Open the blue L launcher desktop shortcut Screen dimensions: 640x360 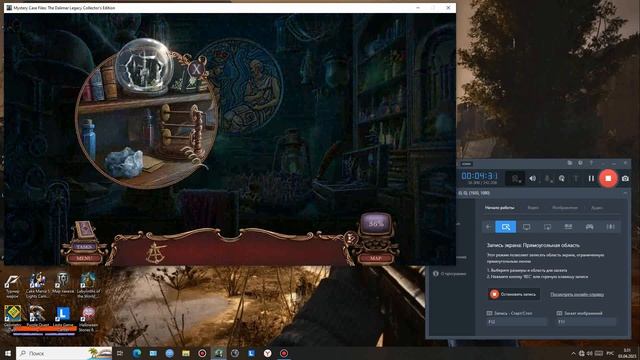[63, 319]
